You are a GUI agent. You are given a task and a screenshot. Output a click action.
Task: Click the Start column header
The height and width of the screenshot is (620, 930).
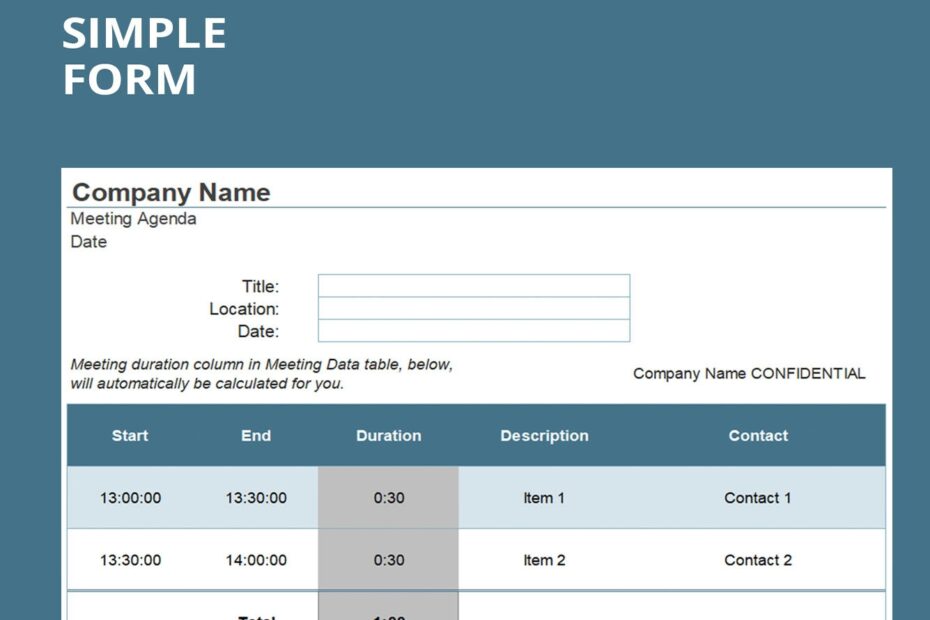(130, 436)
